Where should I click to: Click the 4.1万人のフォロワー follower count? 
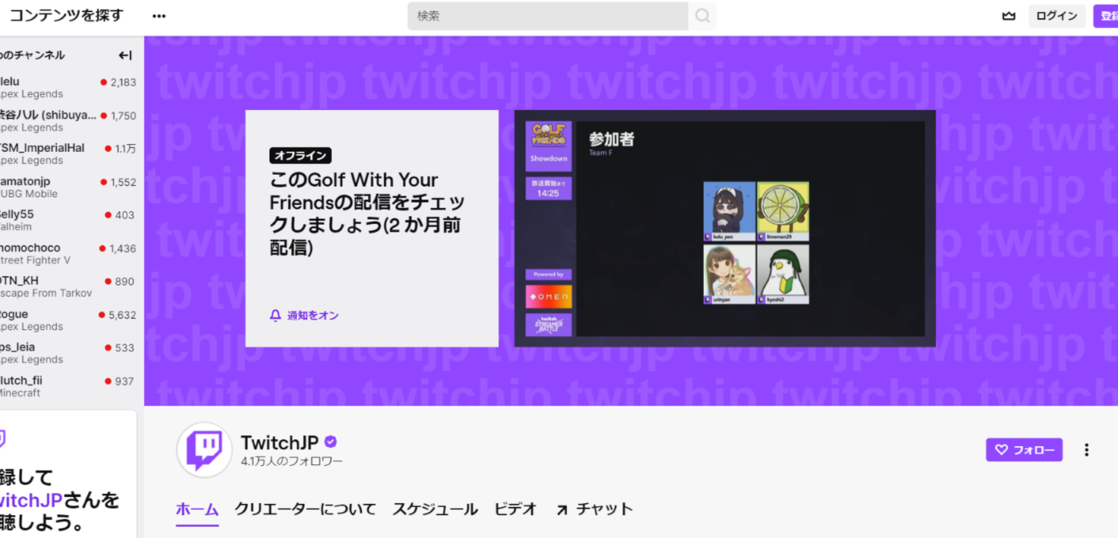(x=292, y=461)
